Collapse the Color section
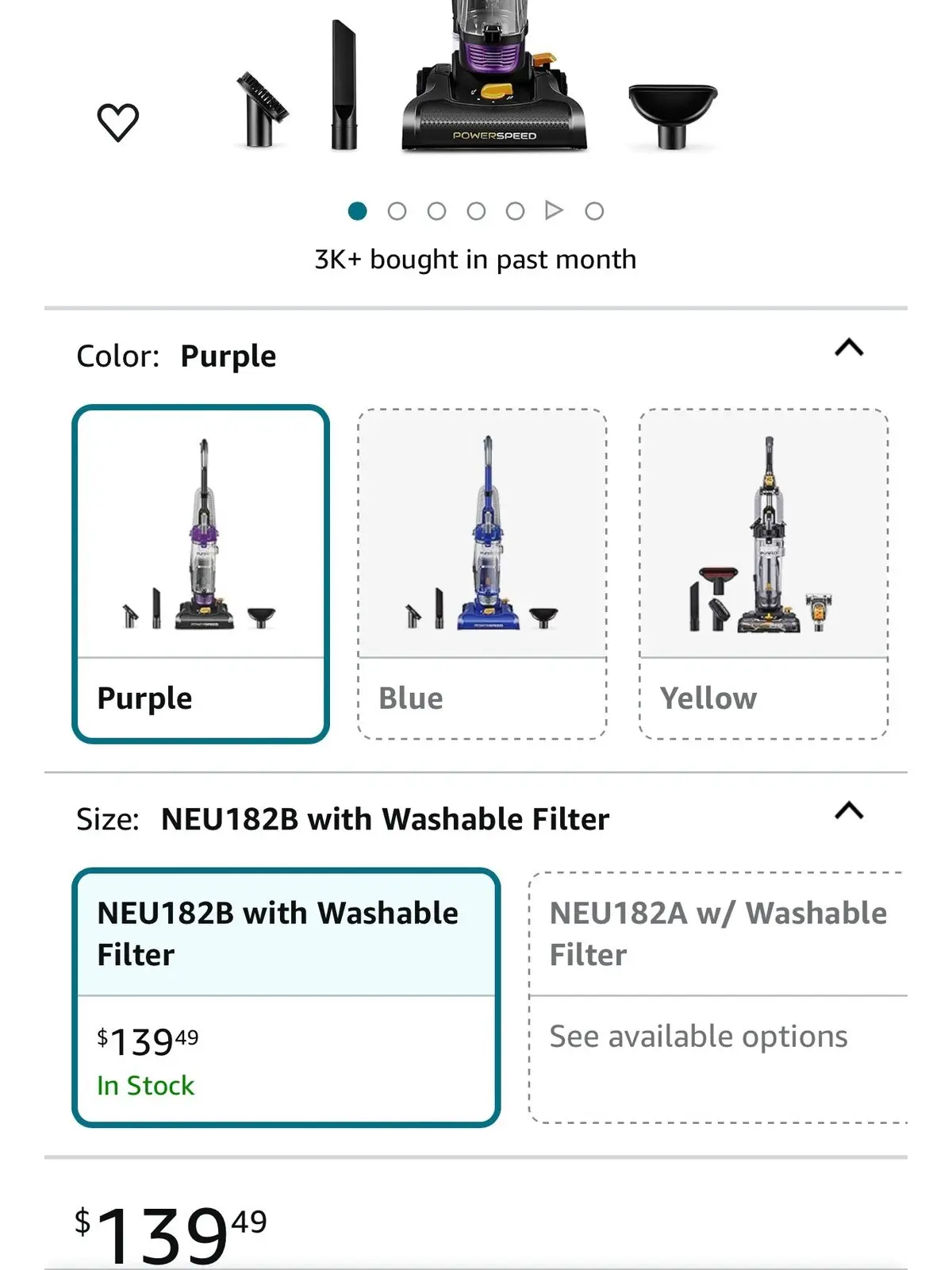Screen dimensions: 952x1270 [x=849, y=344]
